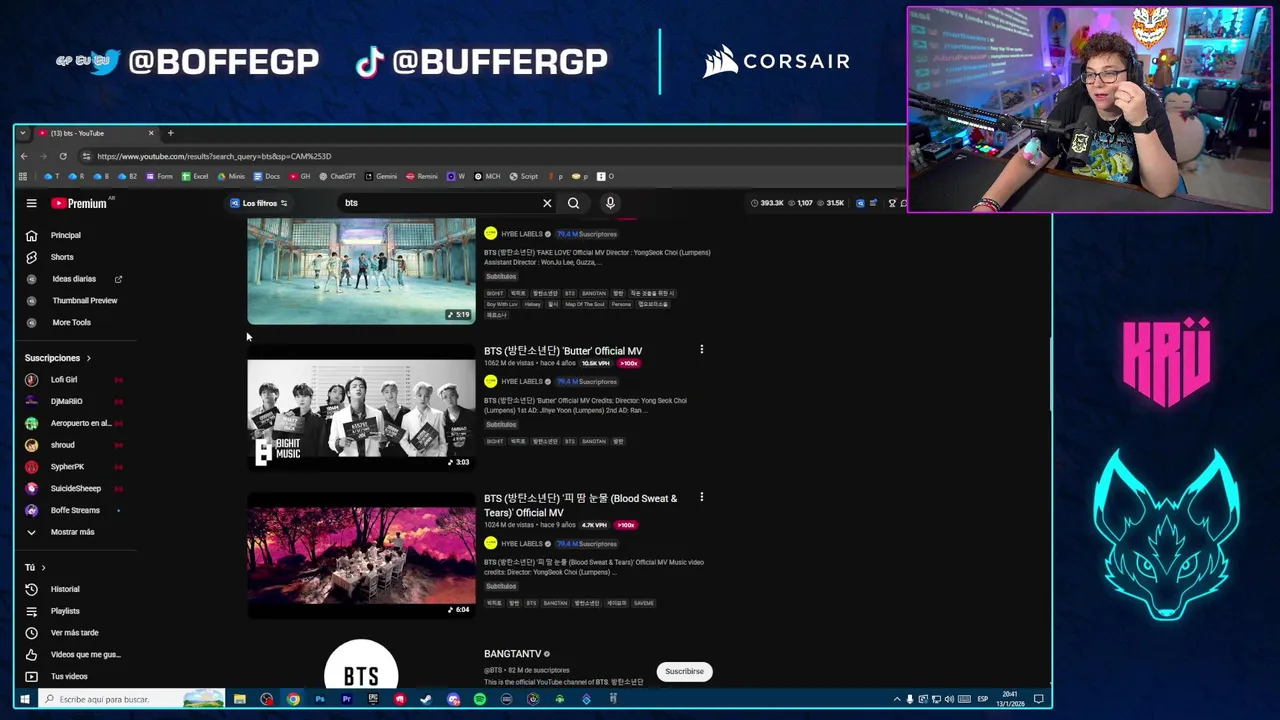The image size is (1280, 720).
Task: Click the HYBE LABELS avatar under Butter
Action: (x=490, y=381)
